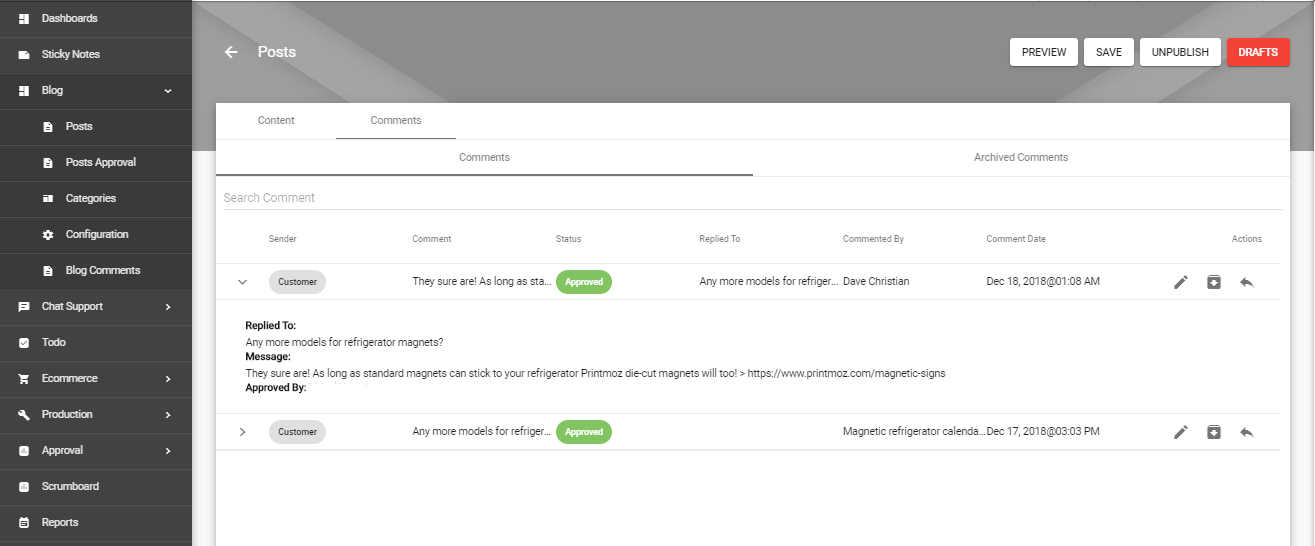Click the UNPUBLISH button
The height and width of the screenshot is (546, 1315).
1180,52
